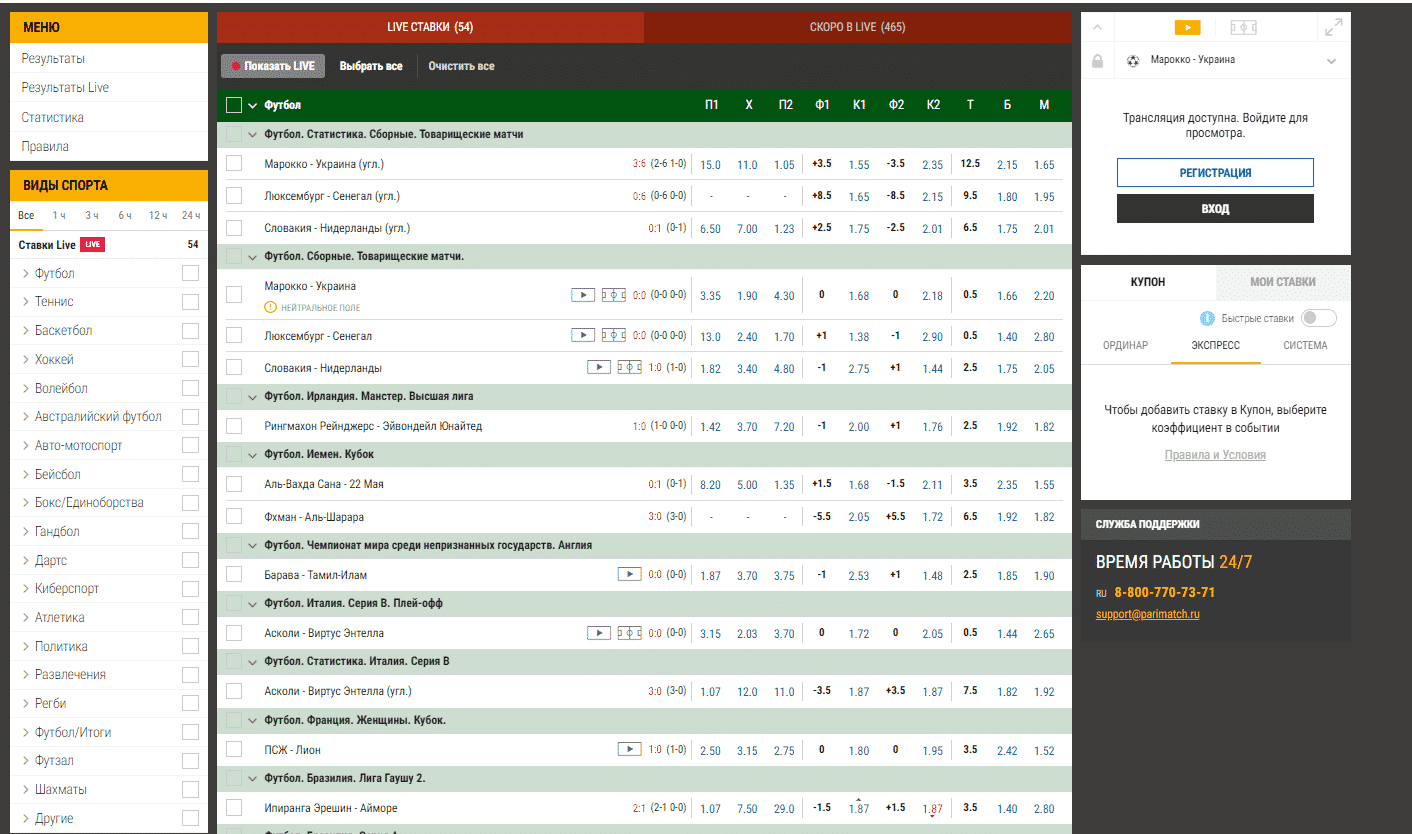Play video for Словакия - Нидерланды friendly row
This screenshot has height=834, width=1412.
click(599, 367)
